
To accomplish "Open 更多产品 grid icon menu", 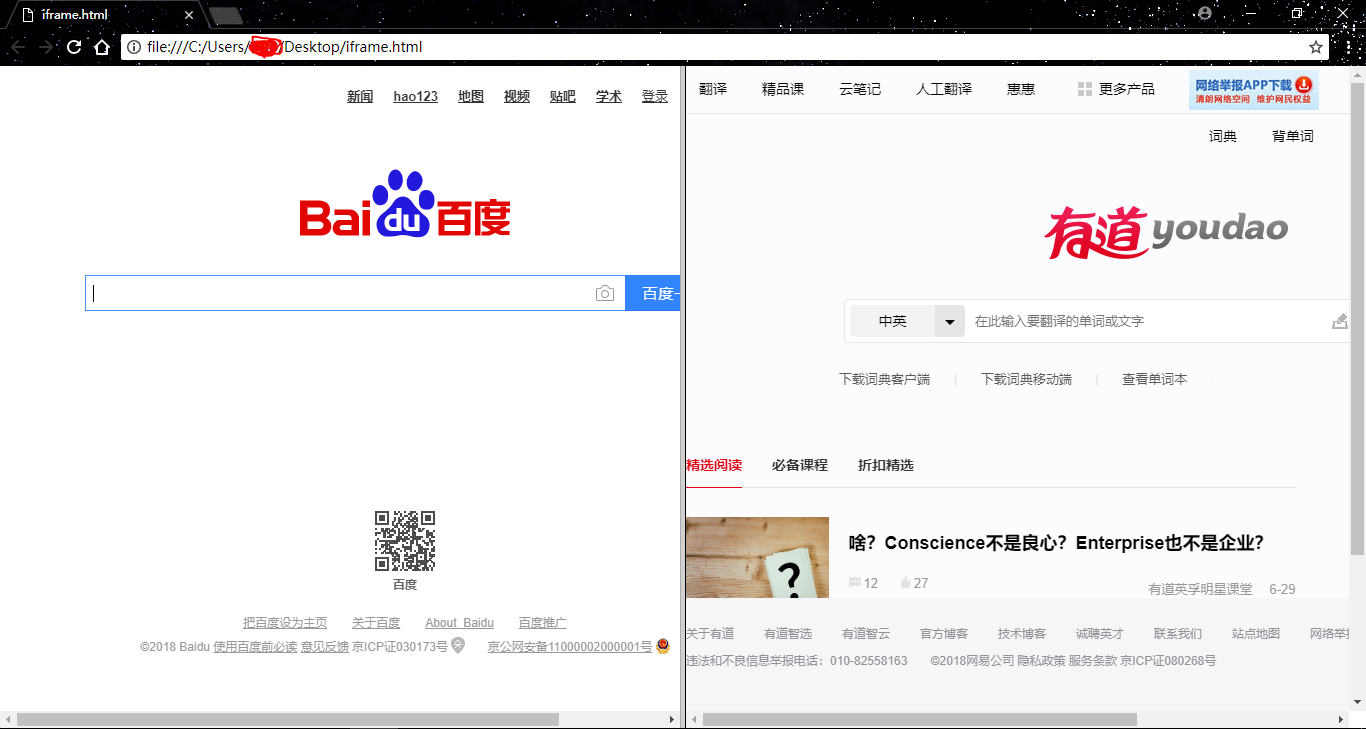I will [x=1084, y=89].
